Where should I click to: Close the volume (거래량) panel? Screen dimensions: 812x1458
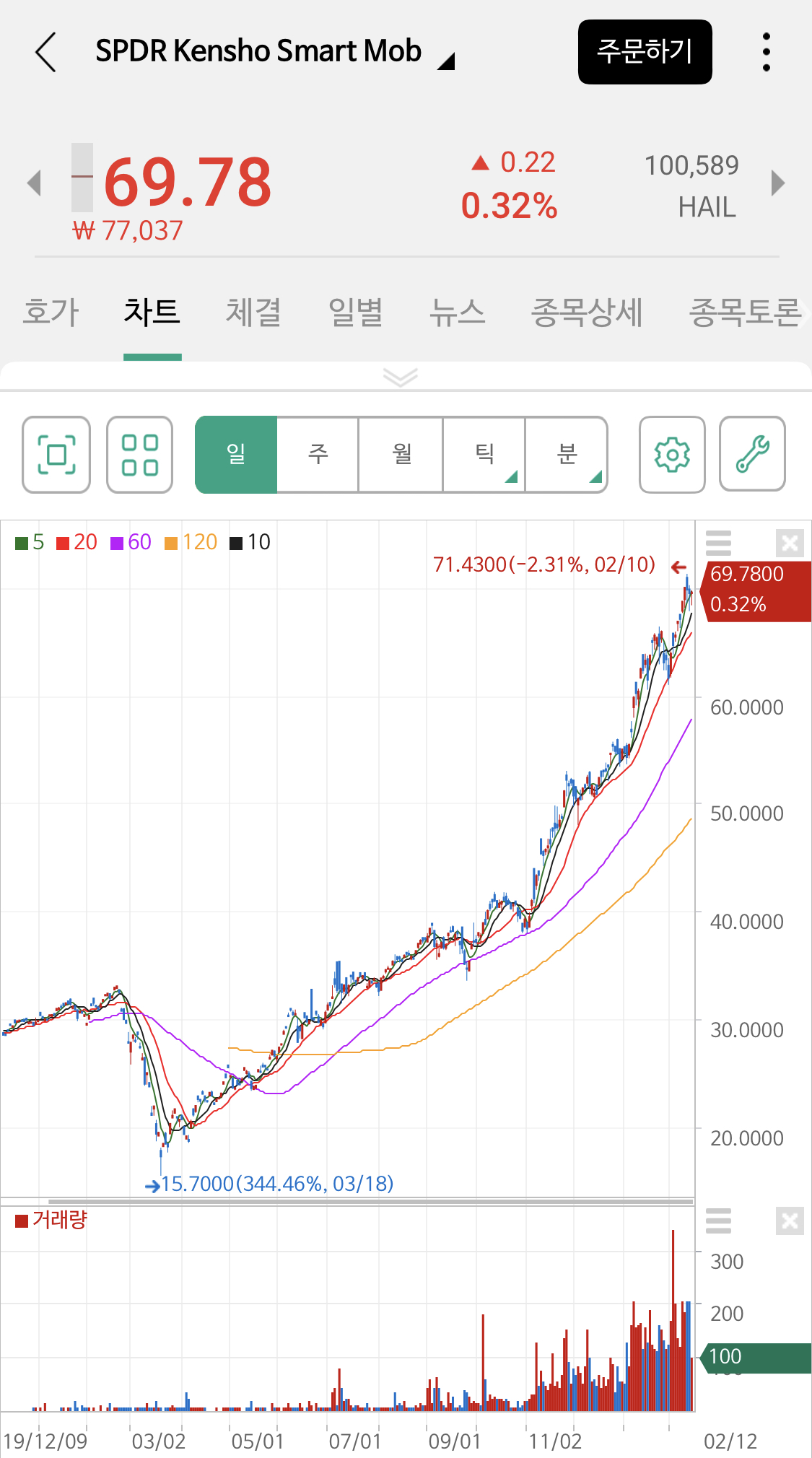(x=790, y=1221)
